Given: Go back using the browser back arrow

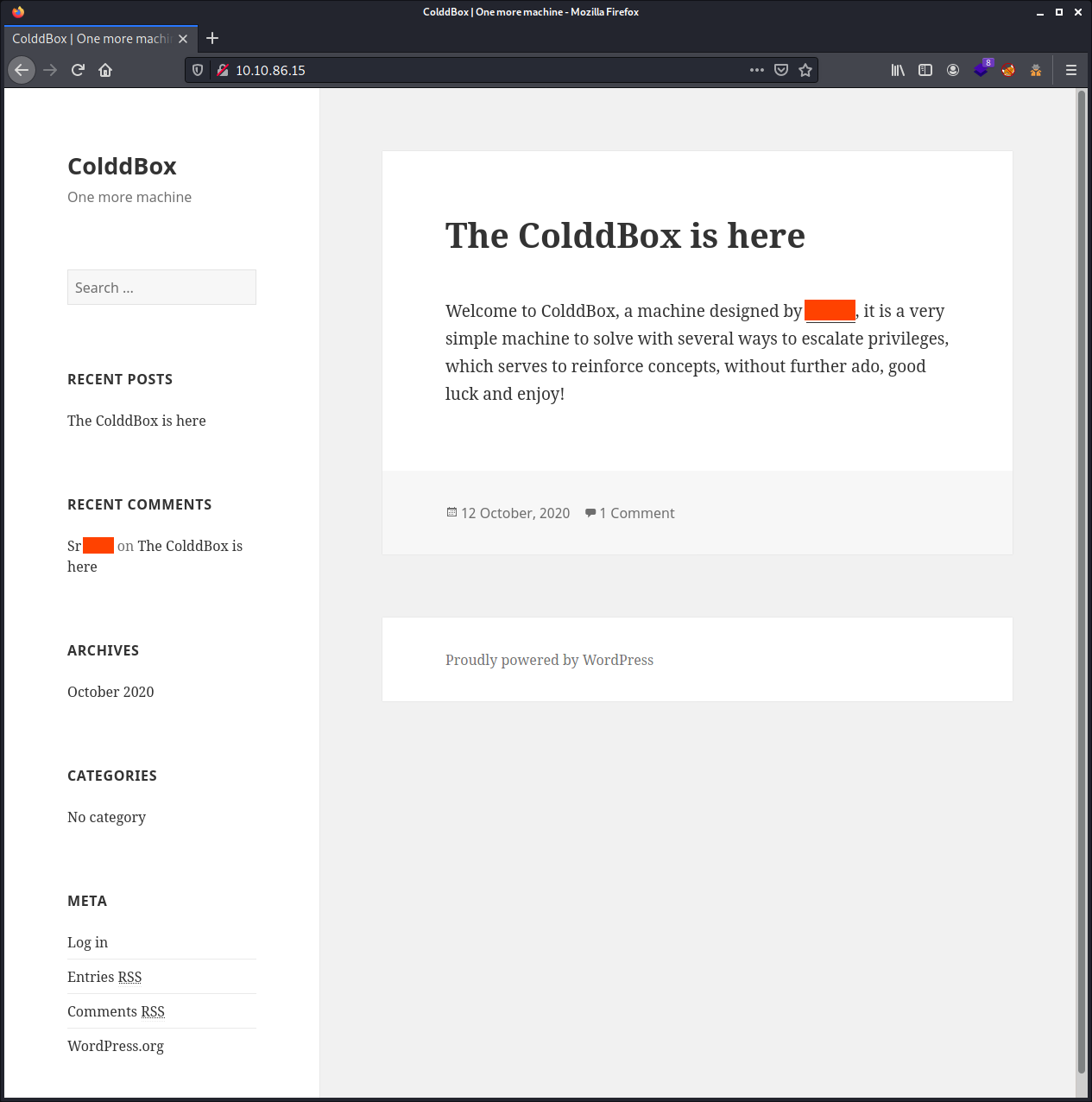Looking at the screenshot, I should (x=22, y=70).
